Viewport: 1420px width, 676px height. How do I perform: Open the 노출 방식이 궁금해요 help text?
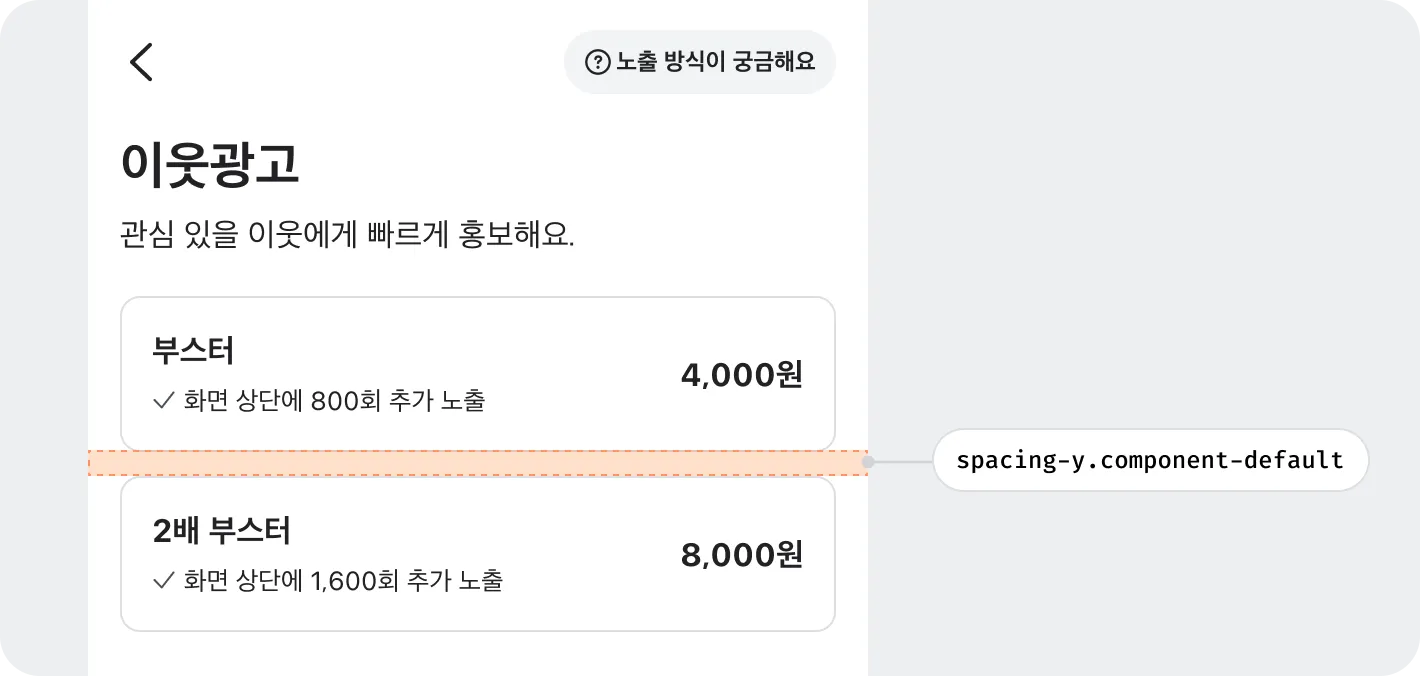(x=715, y=62)
